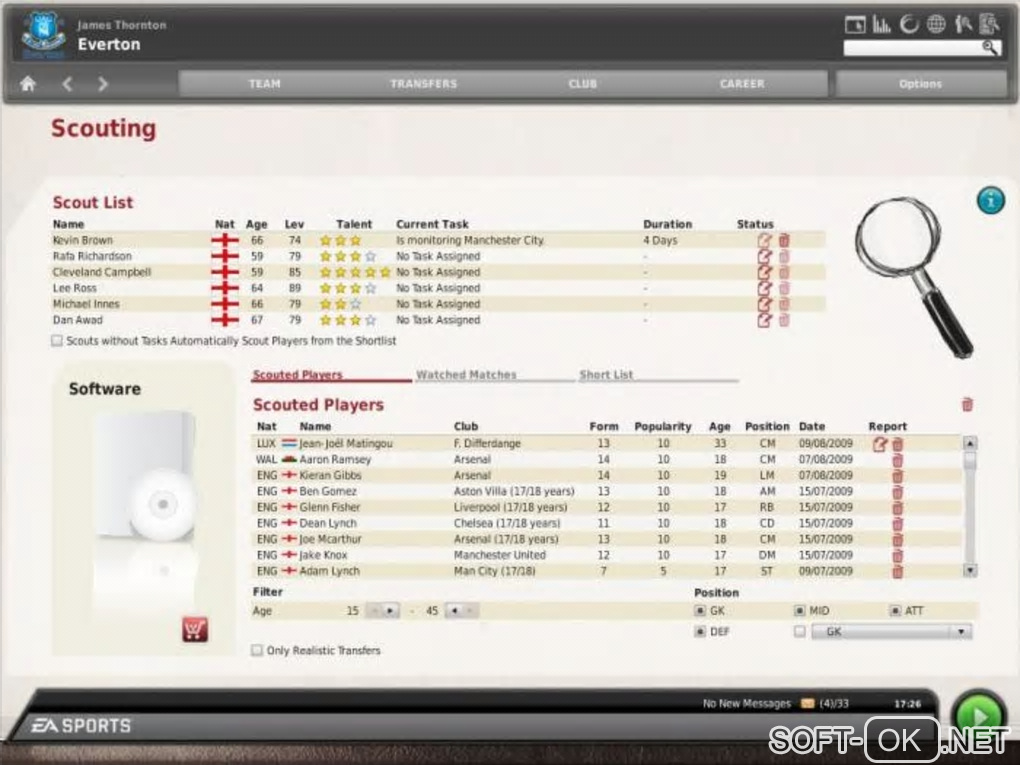Select player Aaron Ramsey row
This screenshot has height=765, width=1020.
click(606, 460)
